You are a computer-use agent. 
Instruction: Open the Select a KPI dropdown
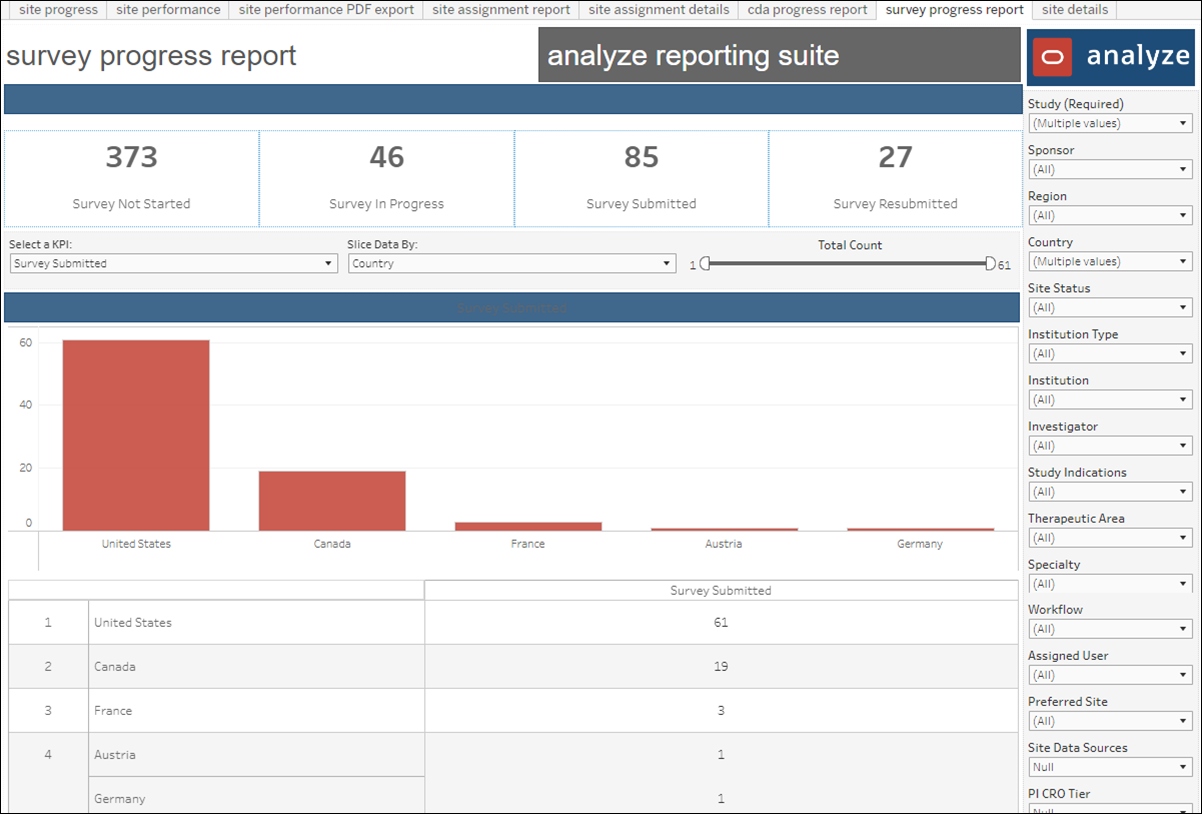tap(173, 263)
